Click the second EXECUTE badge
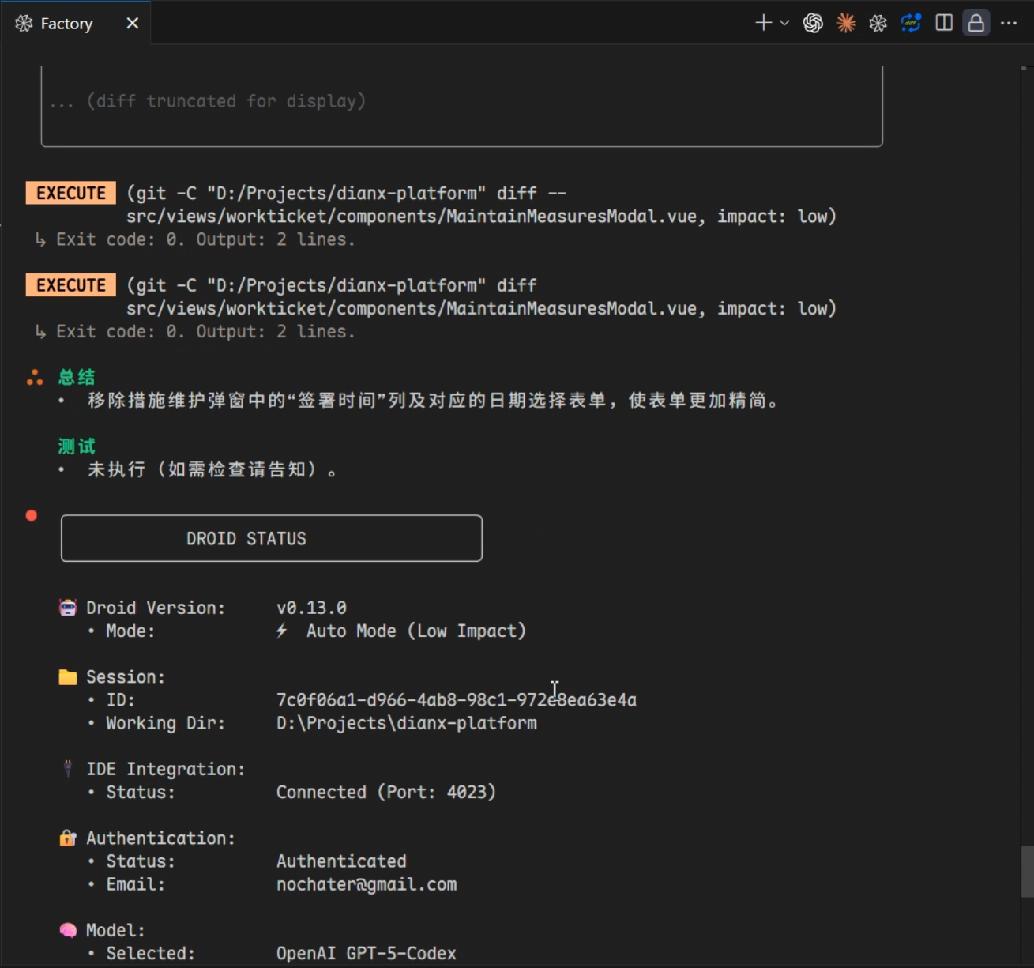The height and width of the screenshot is (968, 1034). coord(71,286)
